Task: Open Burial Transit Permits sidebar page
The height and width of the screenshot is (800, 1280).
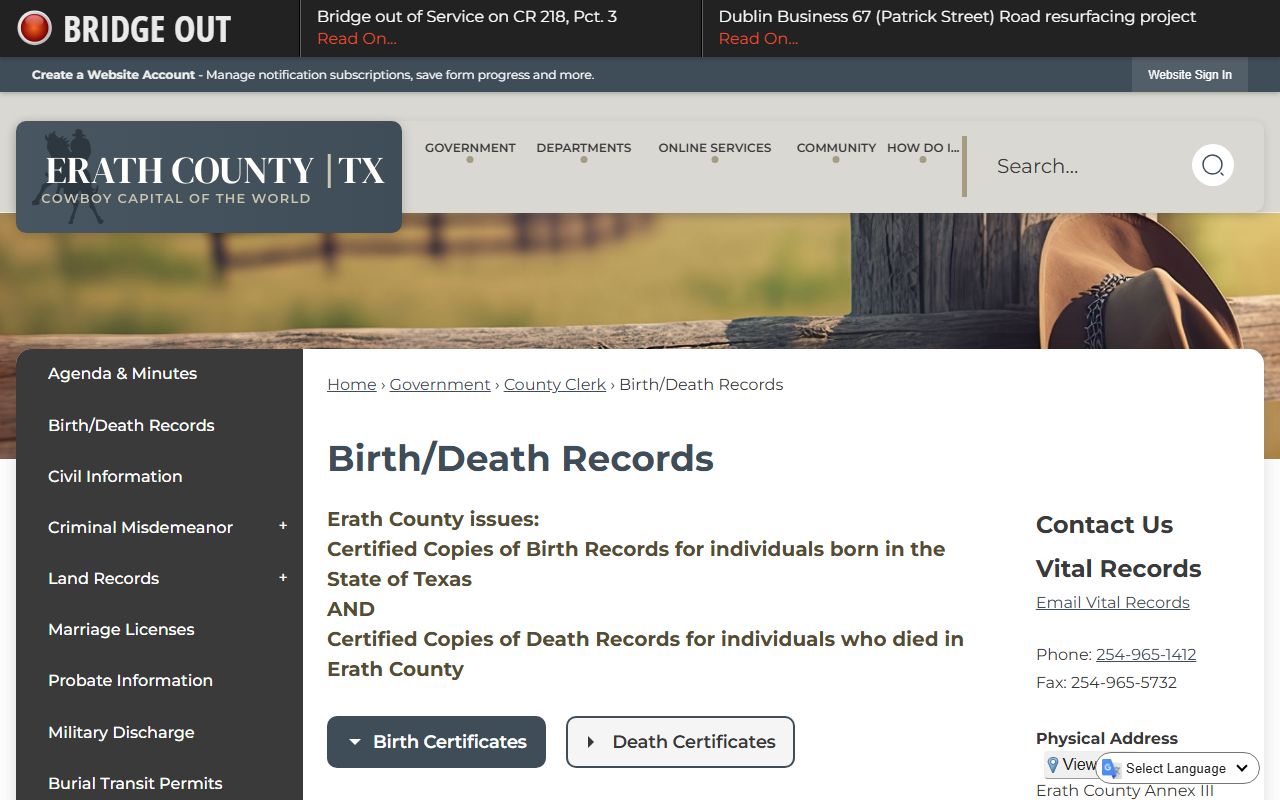Action: (x=135, y=783)
